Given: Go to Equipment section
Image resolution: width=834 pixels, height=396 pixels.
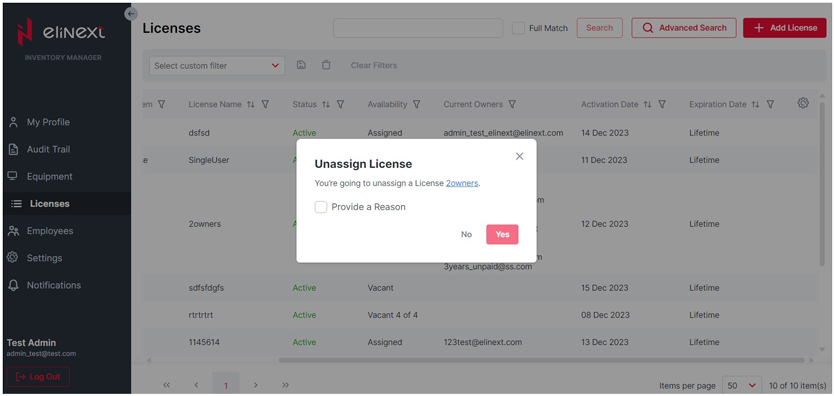Looking at the screenshot, I should [x=49, y=176].
